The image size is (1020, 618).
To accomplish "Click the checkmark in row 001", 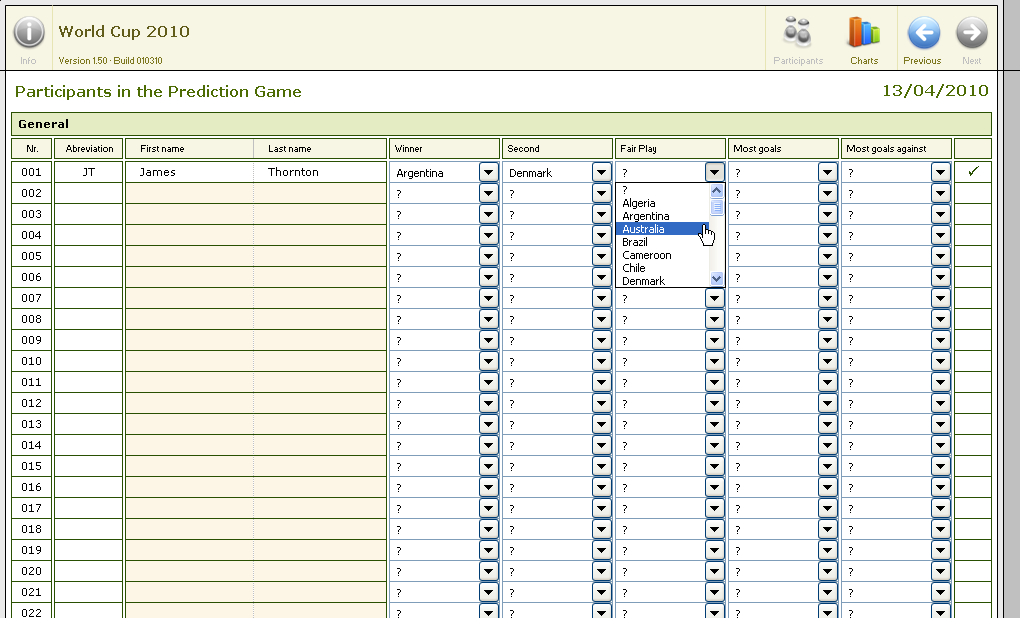I will pyautogui.click(x=973, y=172).
